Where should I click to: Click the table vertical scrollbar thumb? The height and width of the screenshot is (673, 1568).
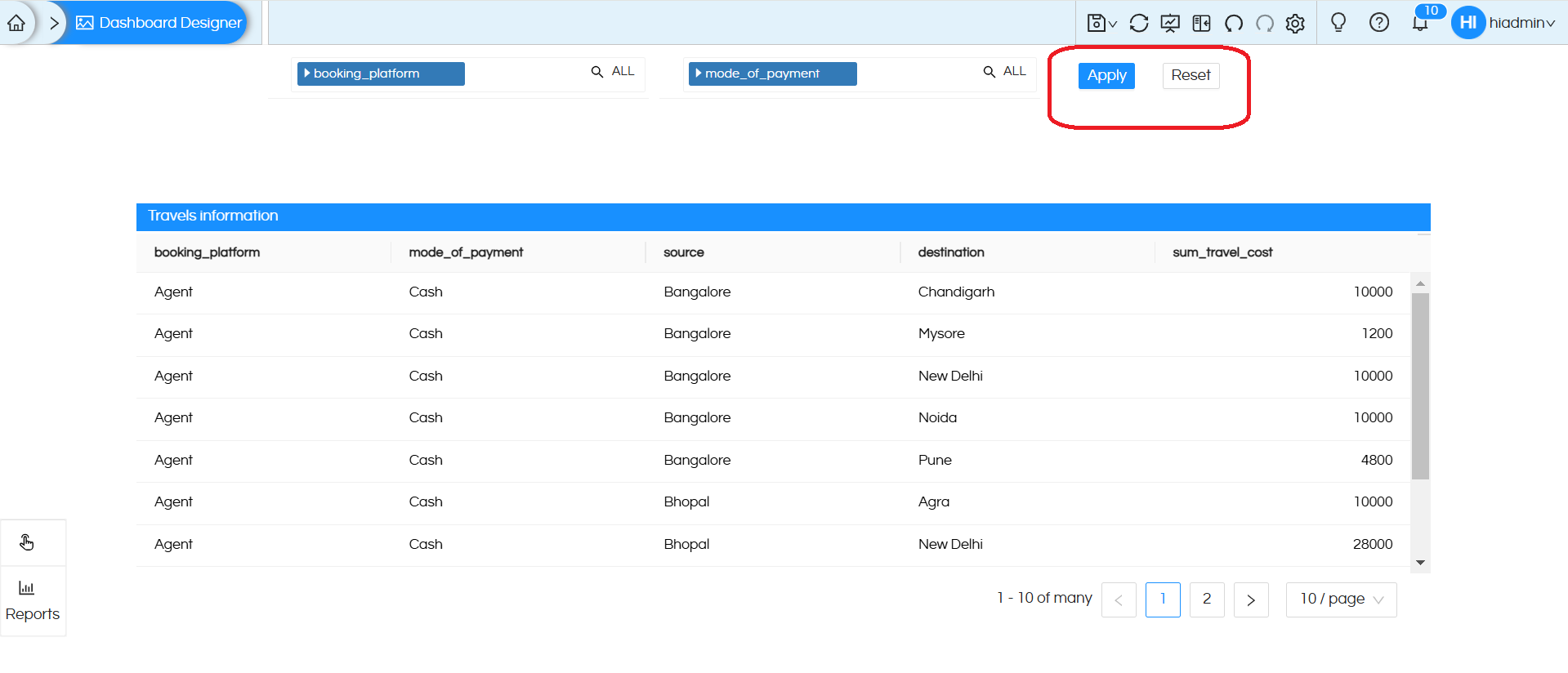1420,386
